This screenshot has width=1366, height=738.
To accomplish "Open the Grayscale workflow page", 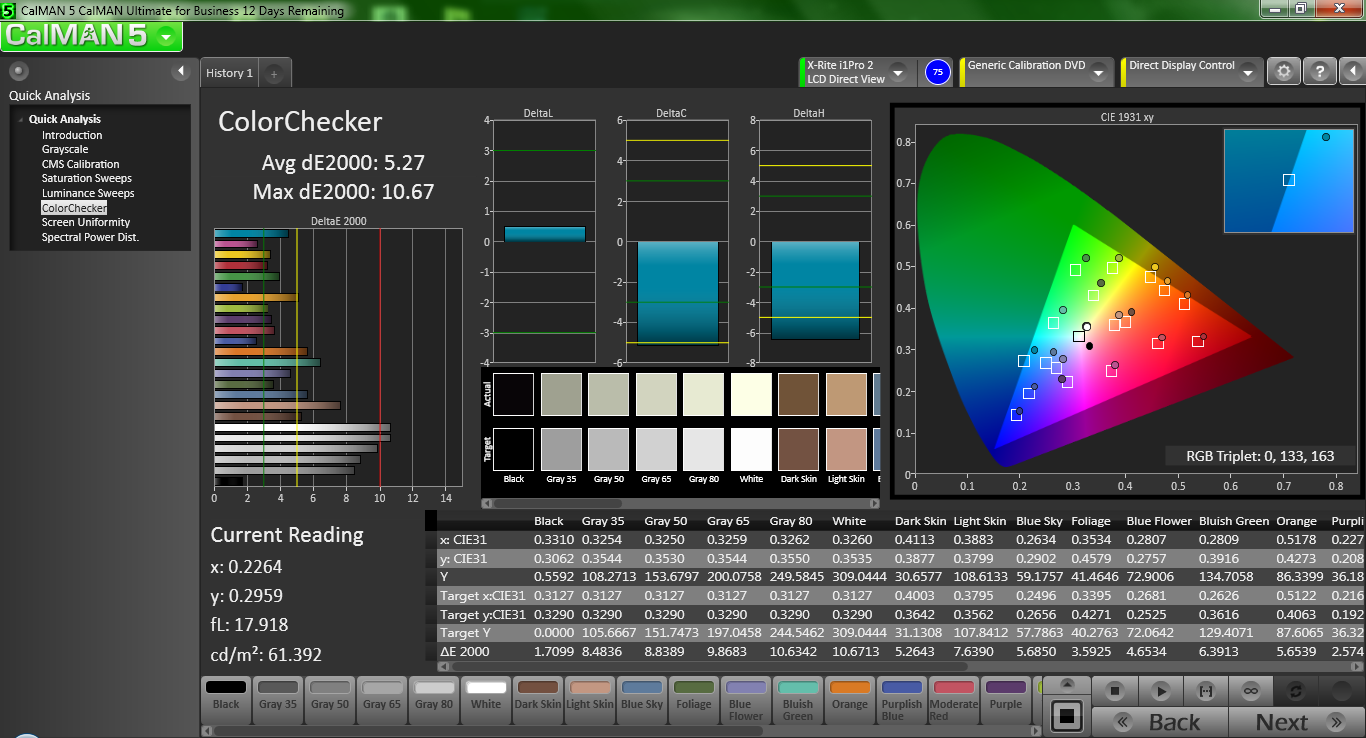I will pos(65,150).
